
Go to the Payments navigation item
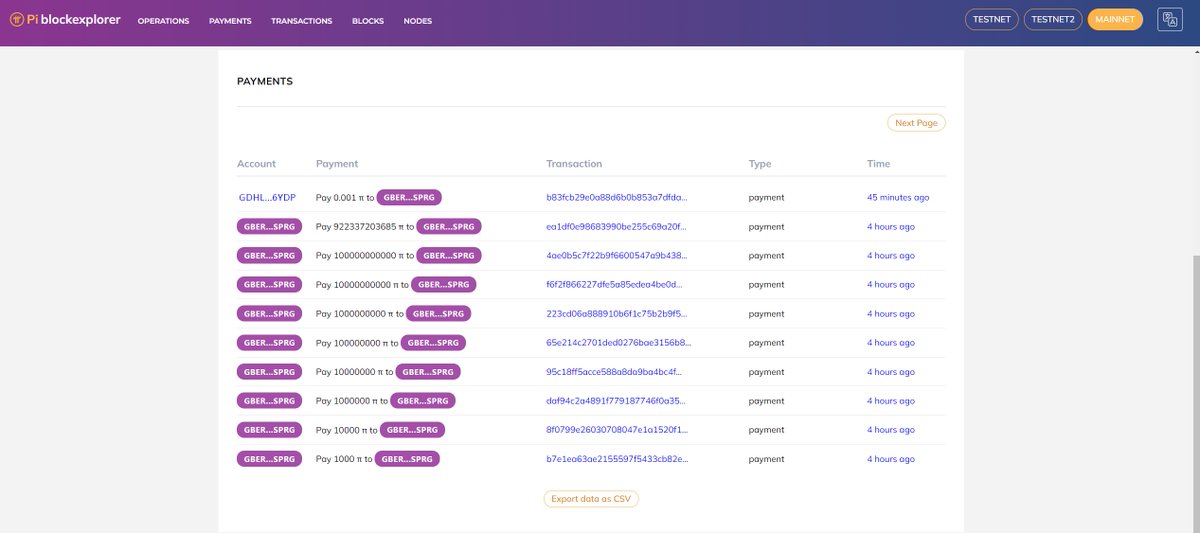click(x=230, y=21)
